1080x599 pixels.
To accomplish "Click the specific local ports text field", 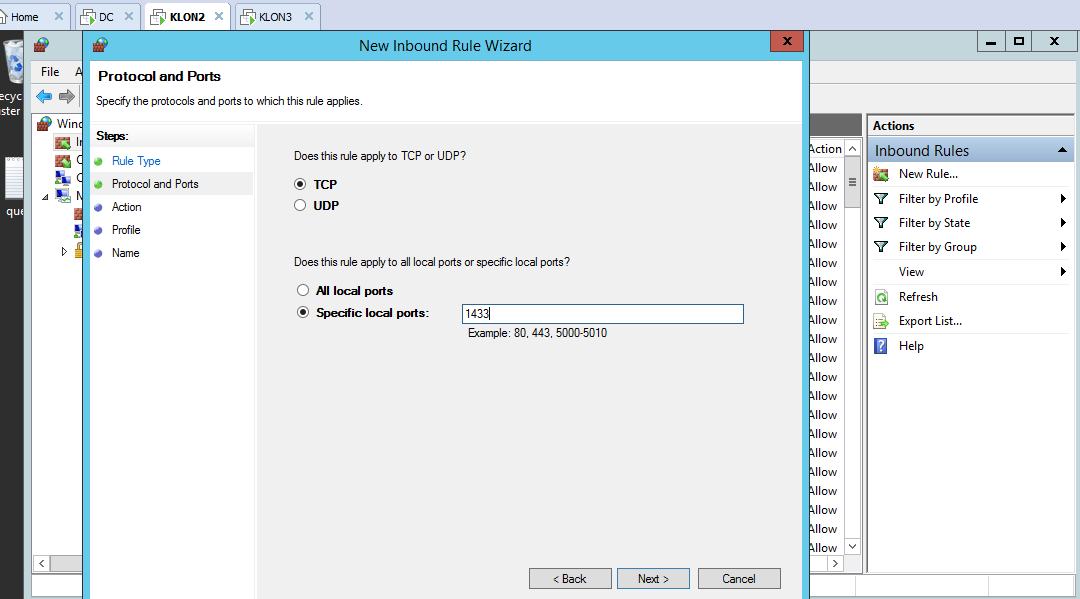I will click(602, 314).
